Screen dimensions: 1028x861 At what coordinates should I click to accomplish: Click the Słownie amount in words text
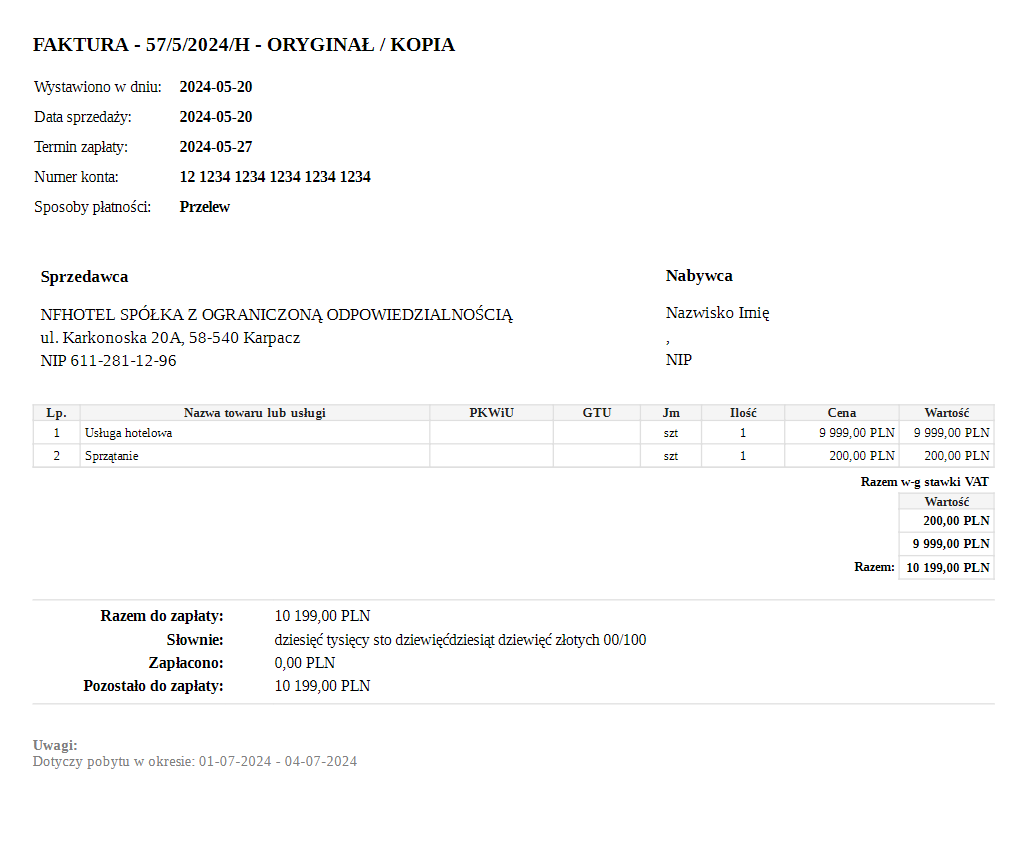pyautogui.click(x=460, y=639)
